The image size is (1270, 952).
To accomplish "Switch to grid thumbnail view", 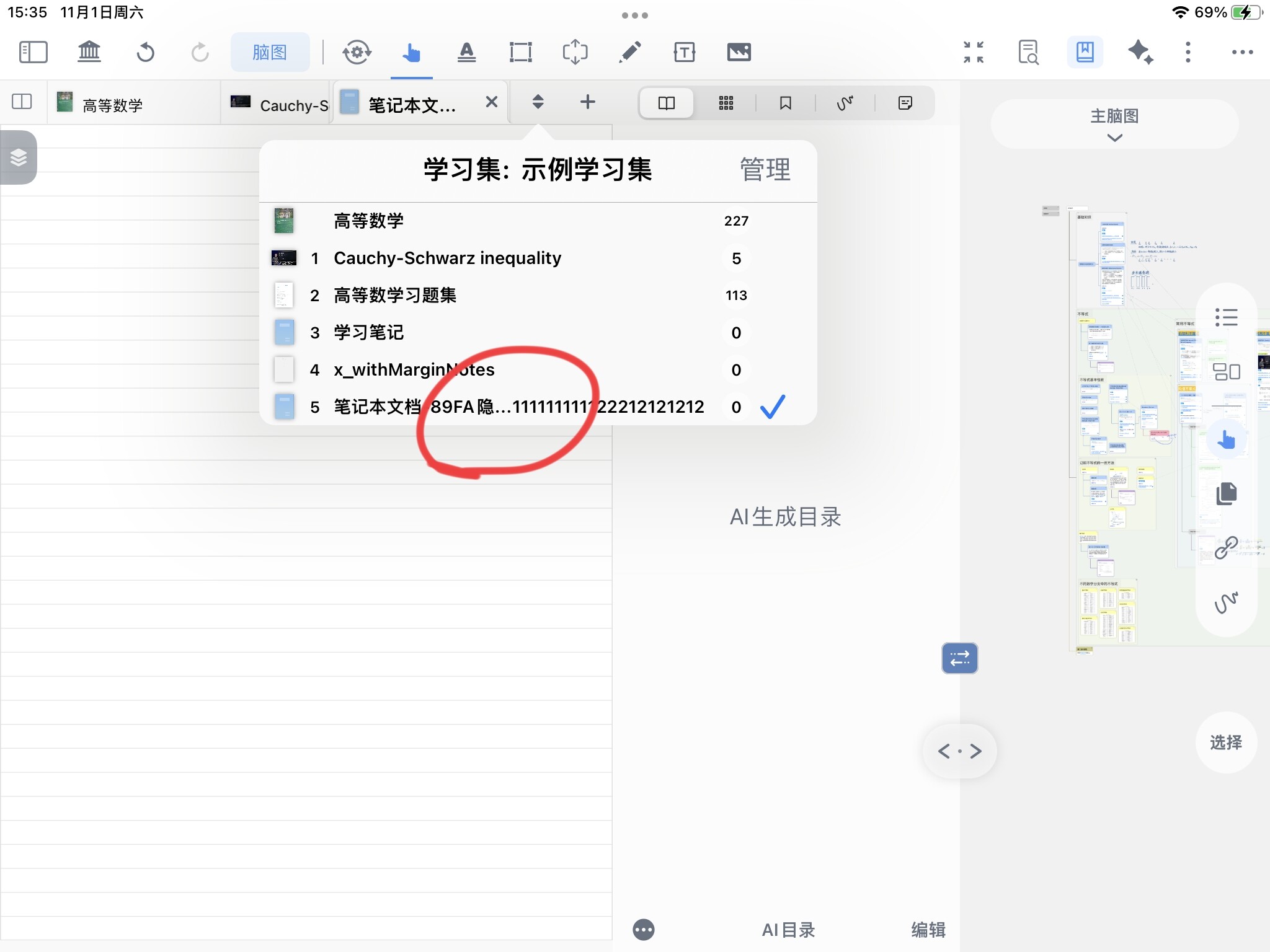I will click(x=726, y=103).
